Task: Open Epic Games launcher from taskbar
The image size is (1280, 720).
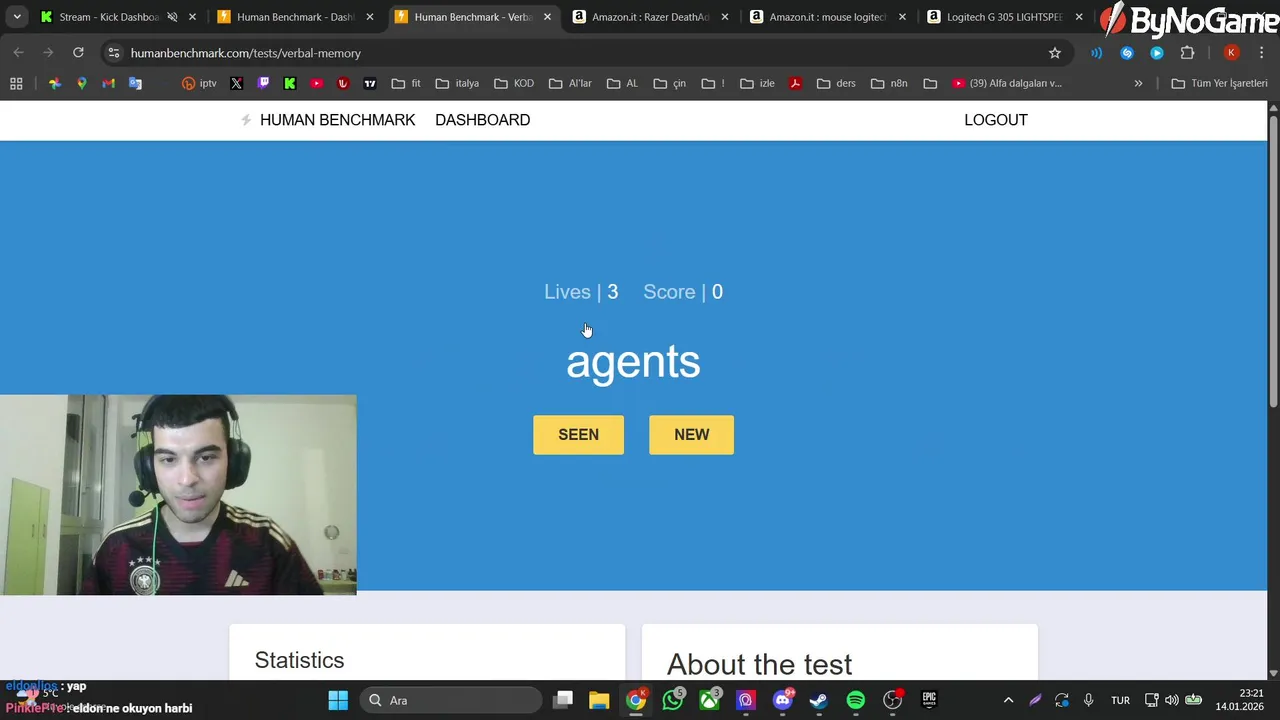Action: pos(929,700)
